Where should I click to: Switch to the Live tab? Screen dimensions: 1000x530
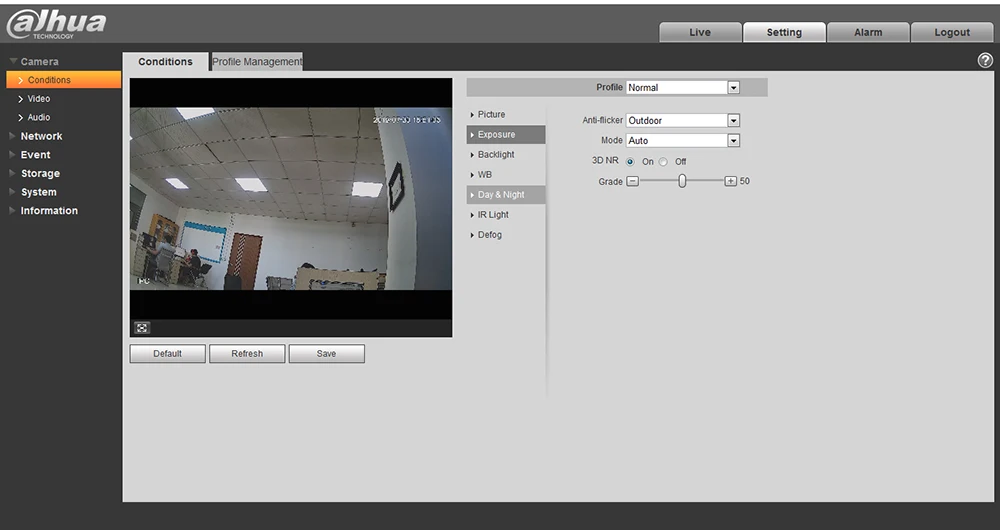tap(700, 32)
